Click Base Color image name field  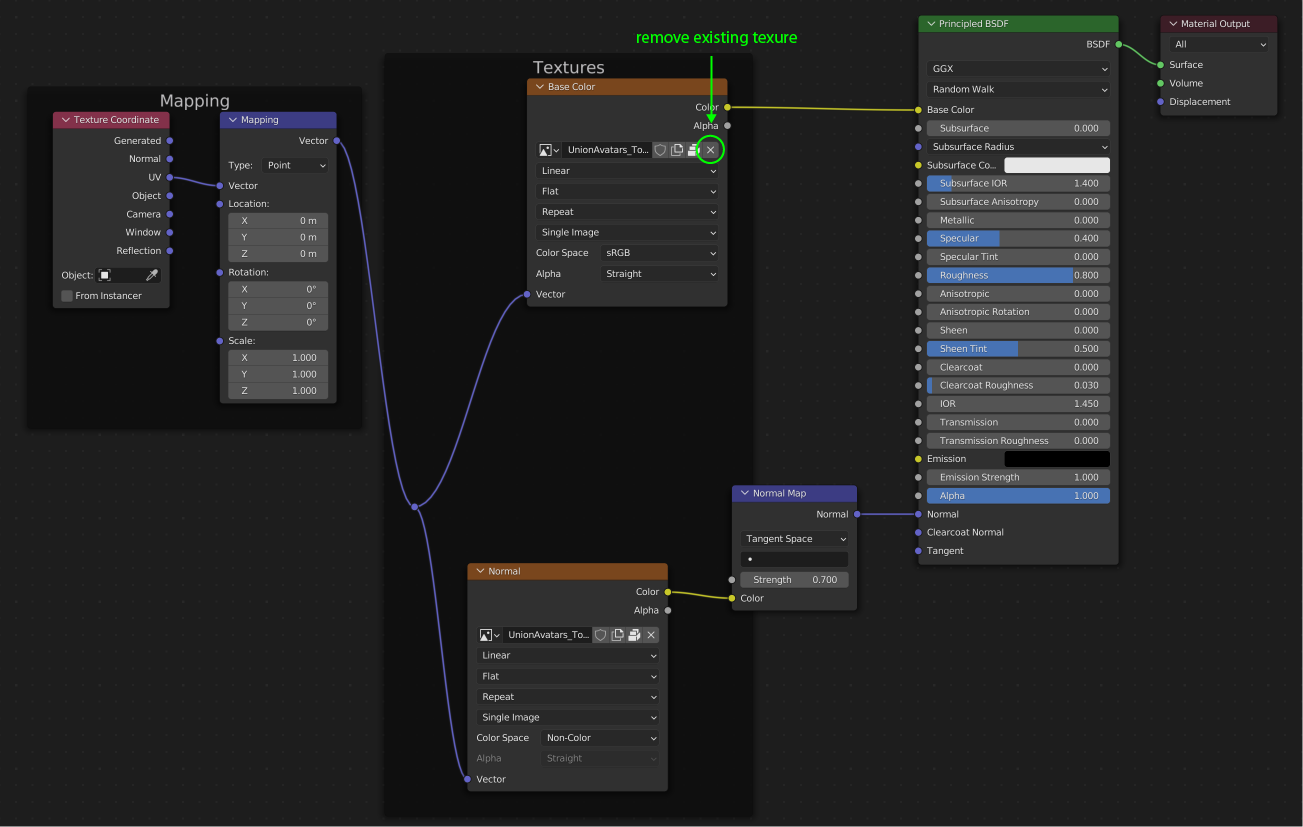[607, 150]
